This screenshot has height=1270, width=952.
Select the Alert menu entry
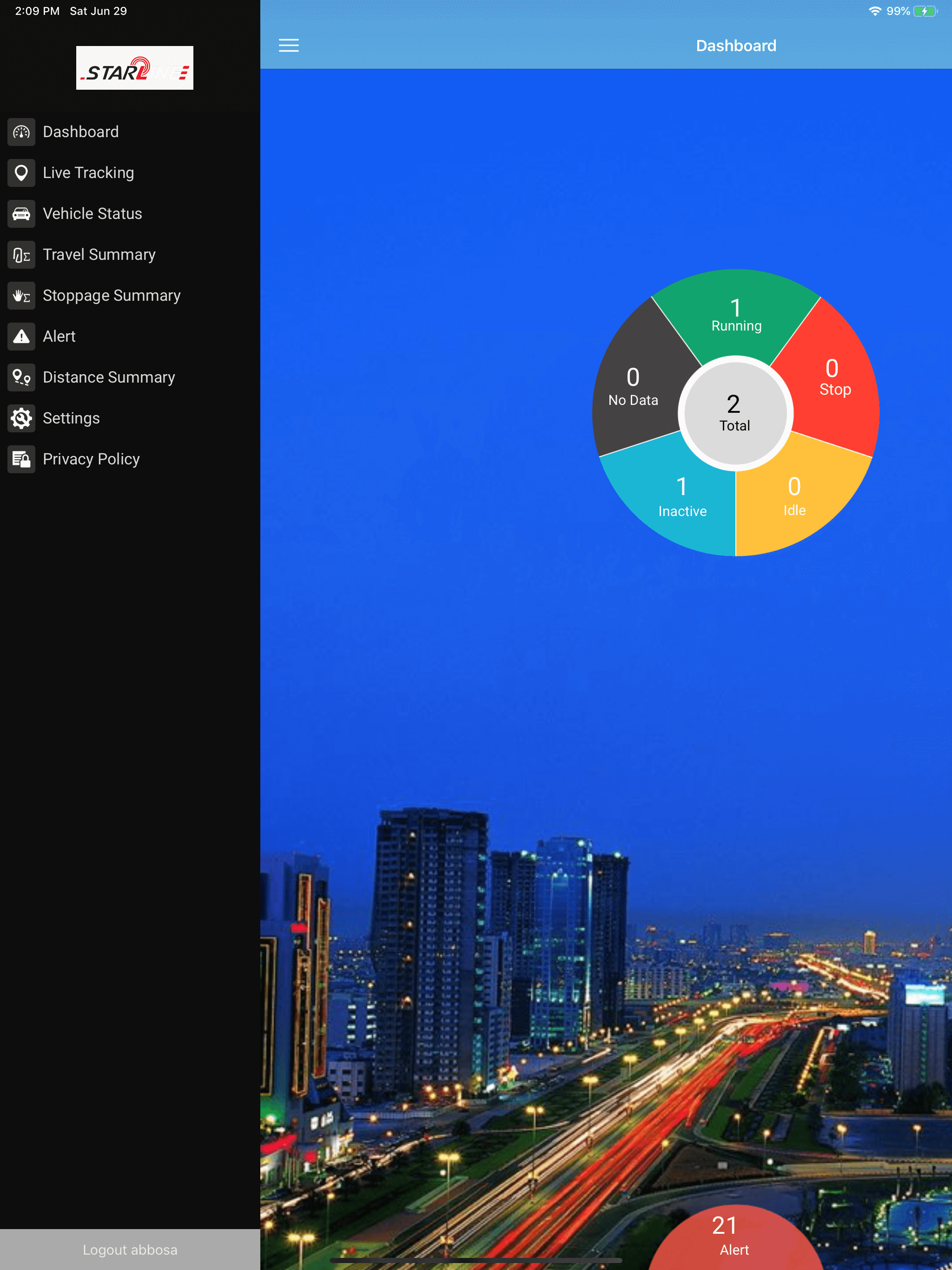tap(130, 337)
